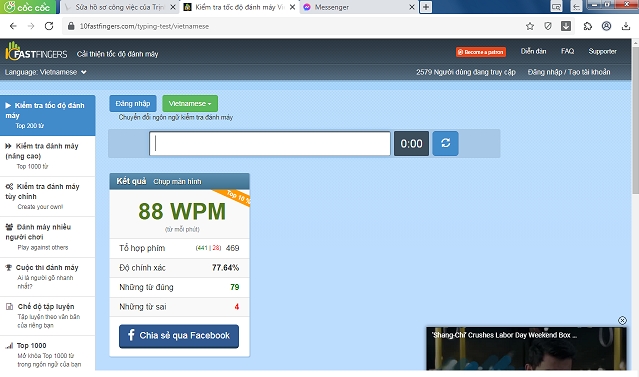Open the extensions puzzle icon
639x377 pixels.
tap(588, 26)
